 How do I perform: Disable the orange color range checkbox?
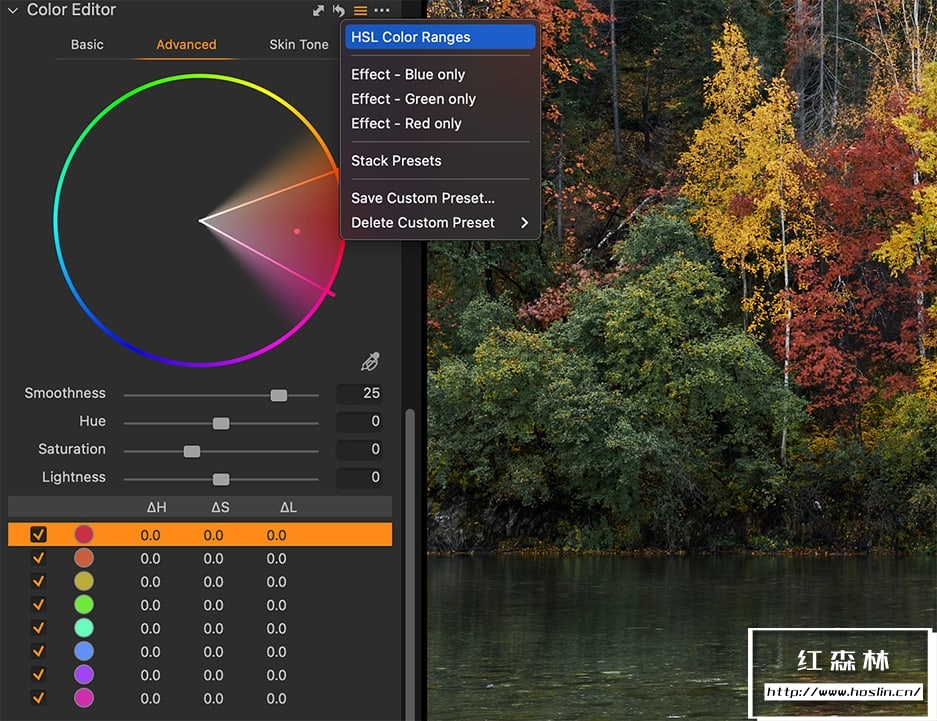pos(39,559)
